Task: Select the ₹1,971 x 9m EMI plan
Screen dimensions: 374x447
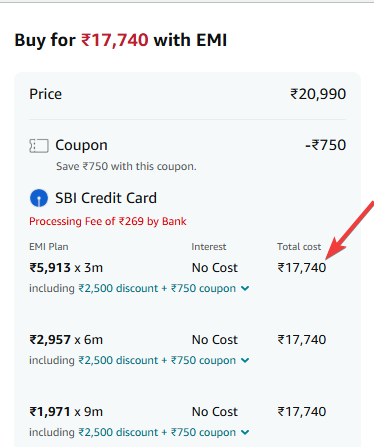Action: click(x=66, y=412)
